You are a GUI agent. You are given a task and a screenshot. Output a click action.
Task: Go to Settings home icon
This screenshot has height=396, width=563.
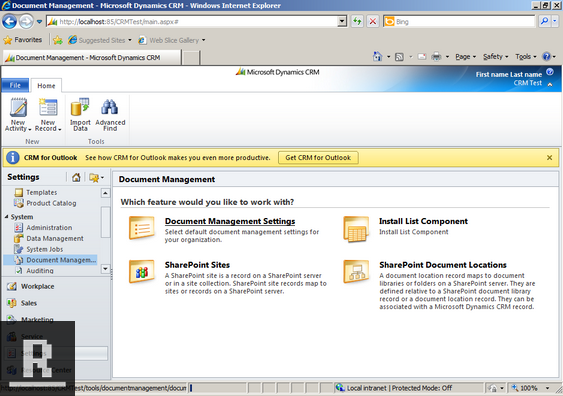tap(76, 177)
